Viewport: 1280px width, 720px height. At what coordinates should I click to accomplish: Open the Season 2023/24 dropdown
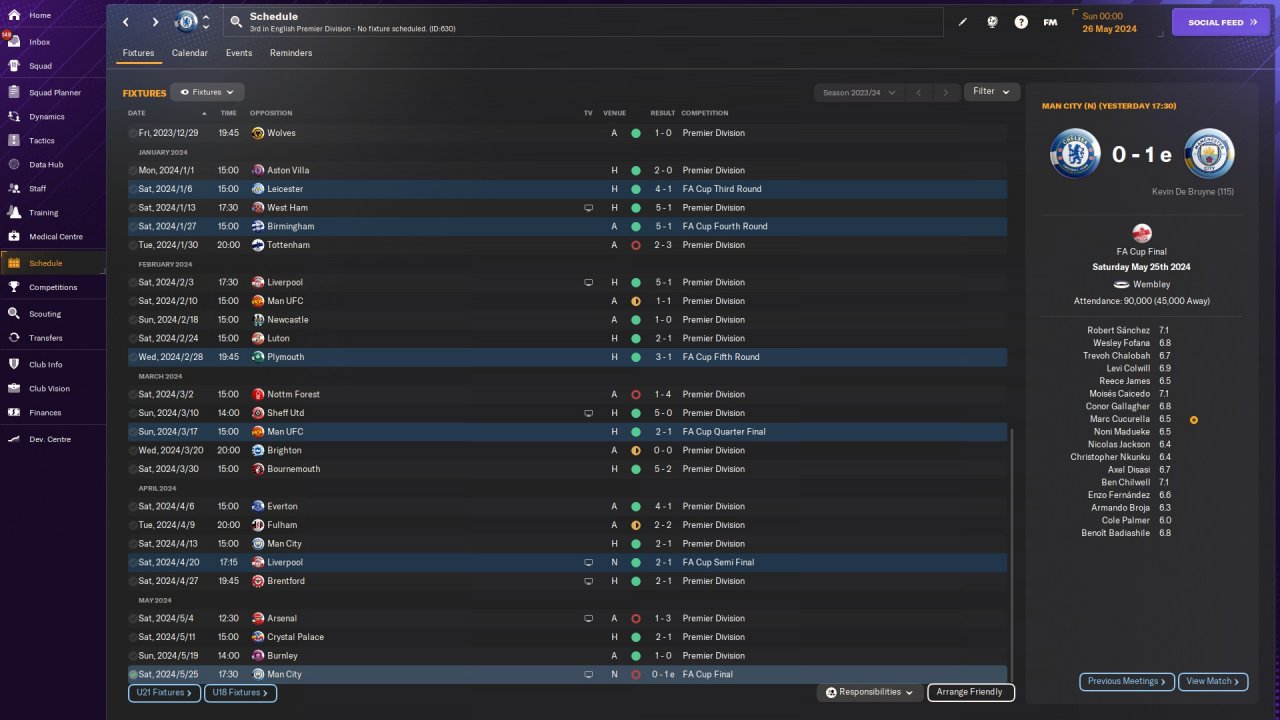[858, 92]
